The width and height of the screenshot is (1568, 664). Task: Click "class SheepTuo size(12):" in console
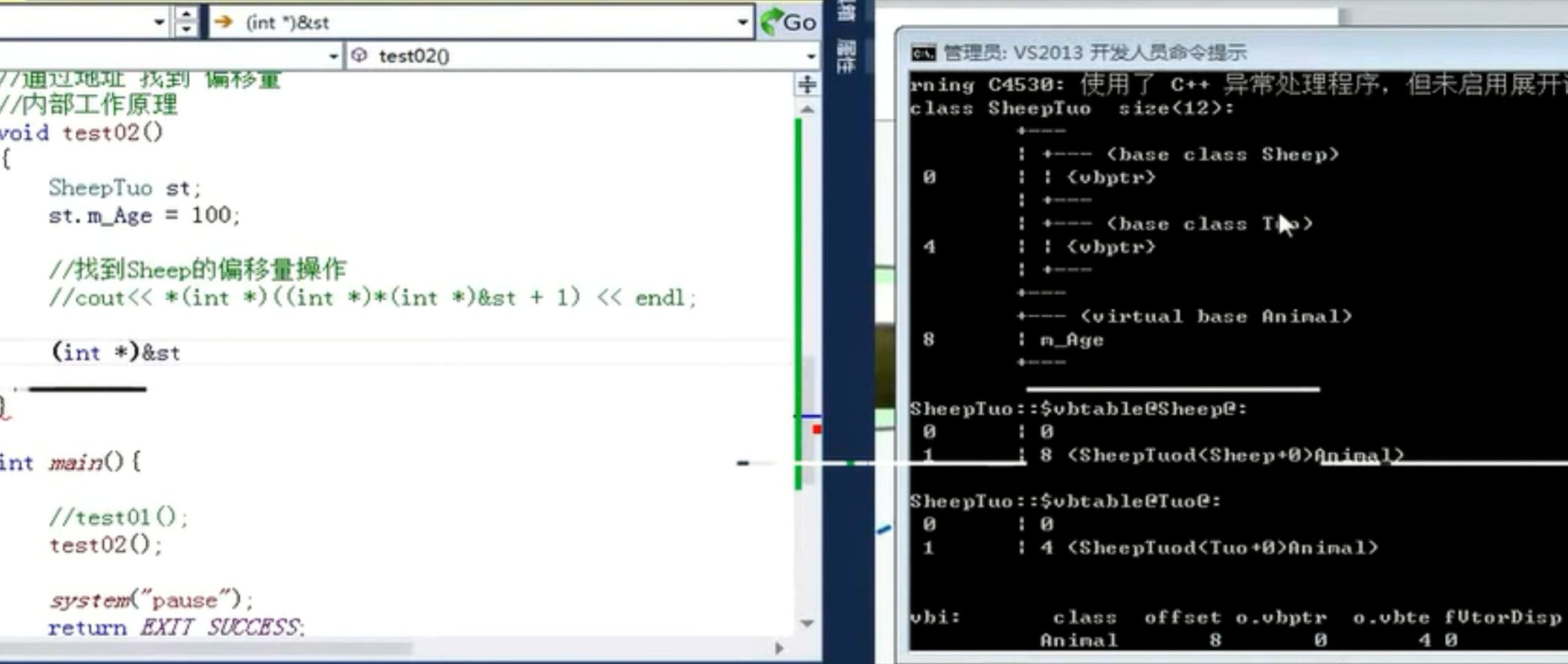coord(1072,109)
